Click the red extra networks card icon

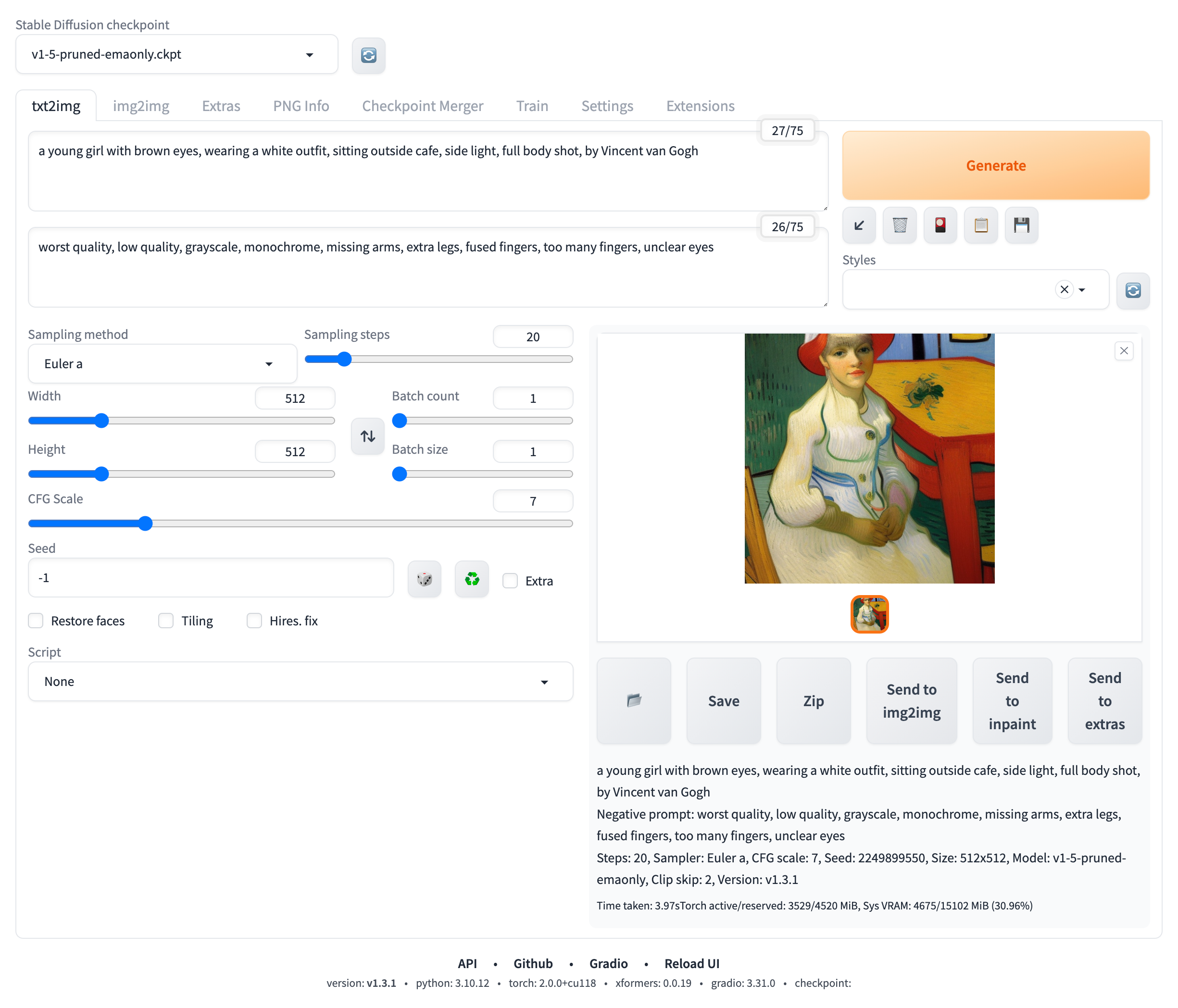(x=940, y=226)
